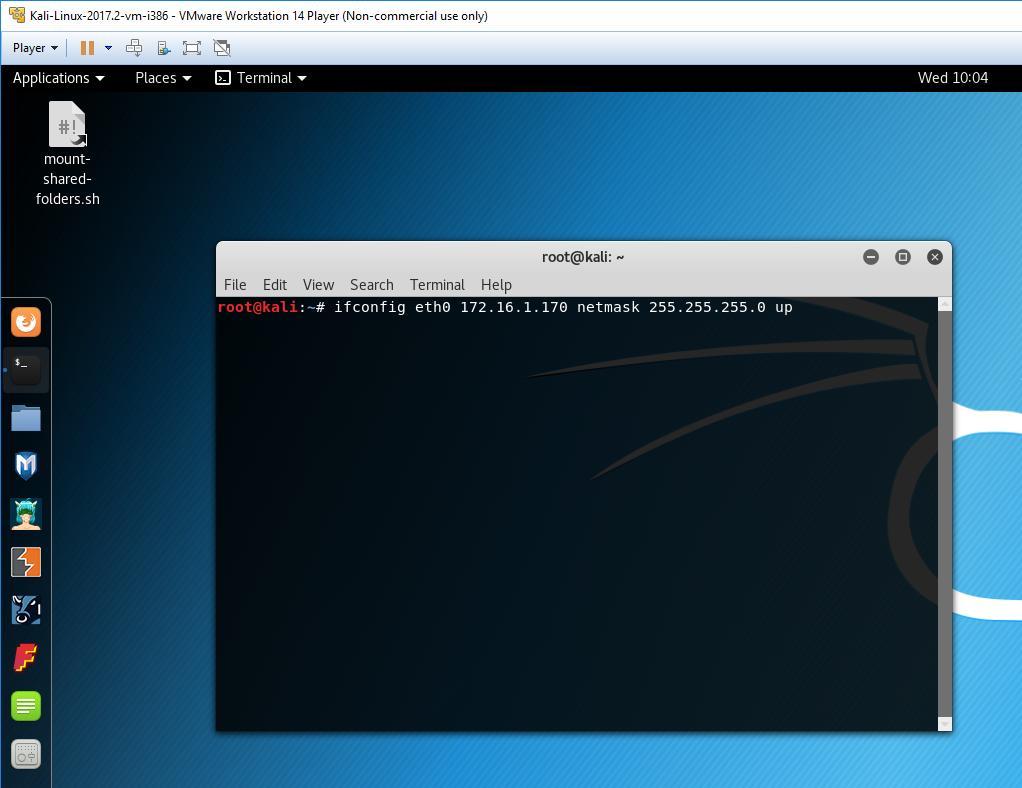
Task: Open Maltego from the dock
Action: 26,610
